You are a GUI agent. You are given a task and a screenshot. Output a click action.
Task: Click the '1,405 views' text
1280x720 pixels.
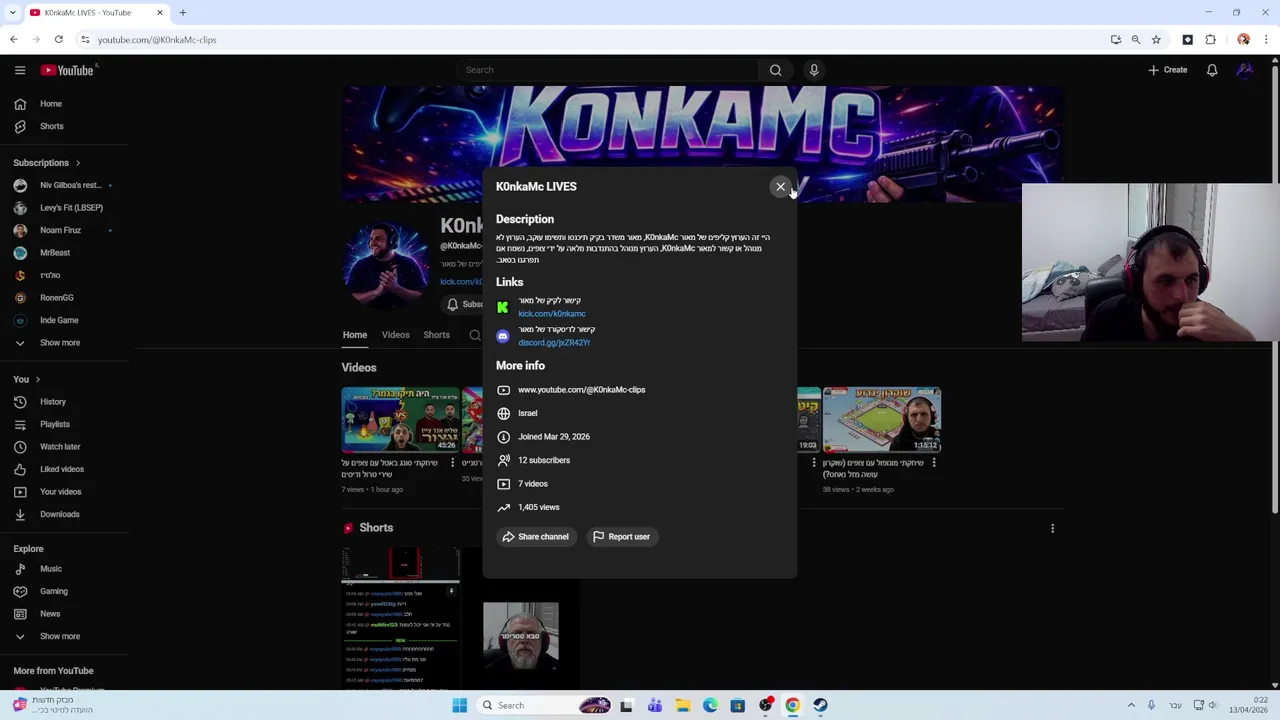[x=539, y=508]
